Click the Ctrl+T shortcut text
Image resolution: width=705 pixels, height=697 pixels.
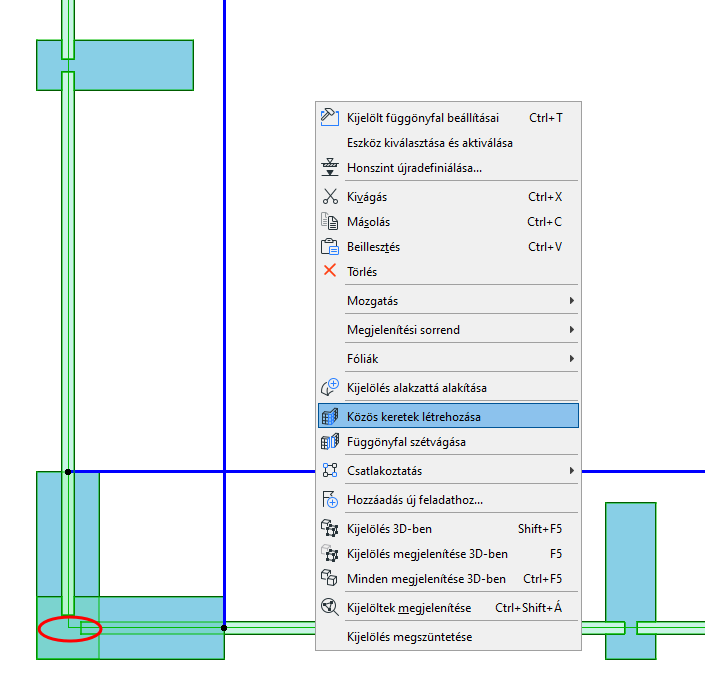pyautogui.click(x=545, y=118)
